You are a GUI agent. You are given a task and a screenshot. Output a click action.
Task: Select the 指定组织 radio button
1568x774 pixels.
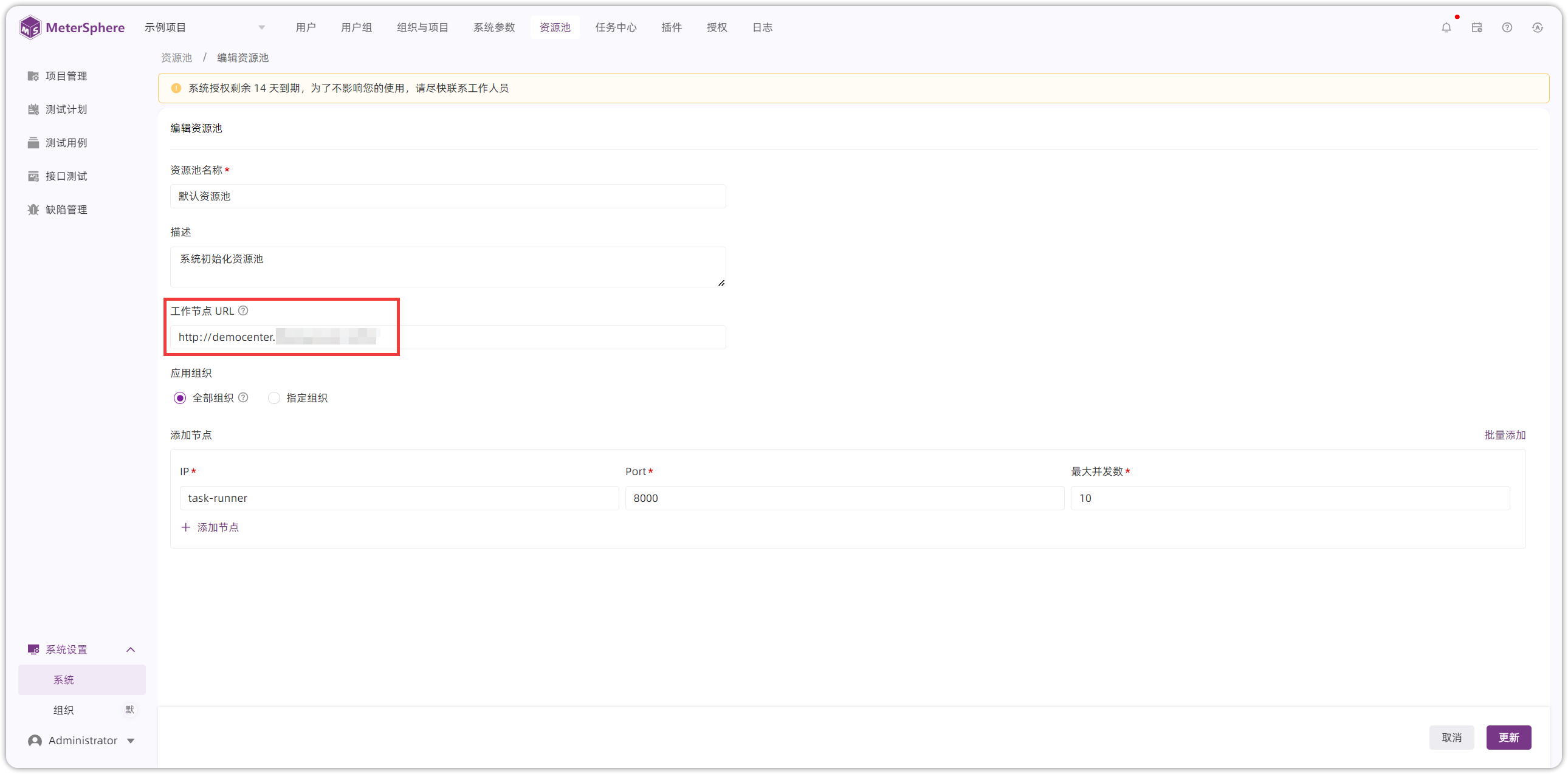click(274, 398)
